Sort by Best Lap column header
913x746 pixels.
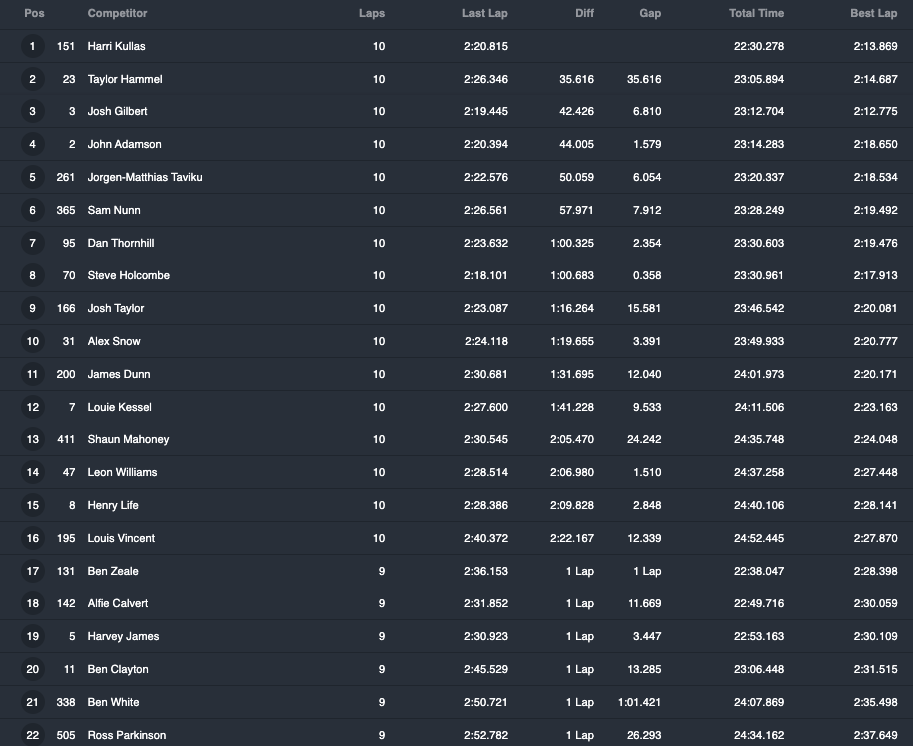click(873, 13)
